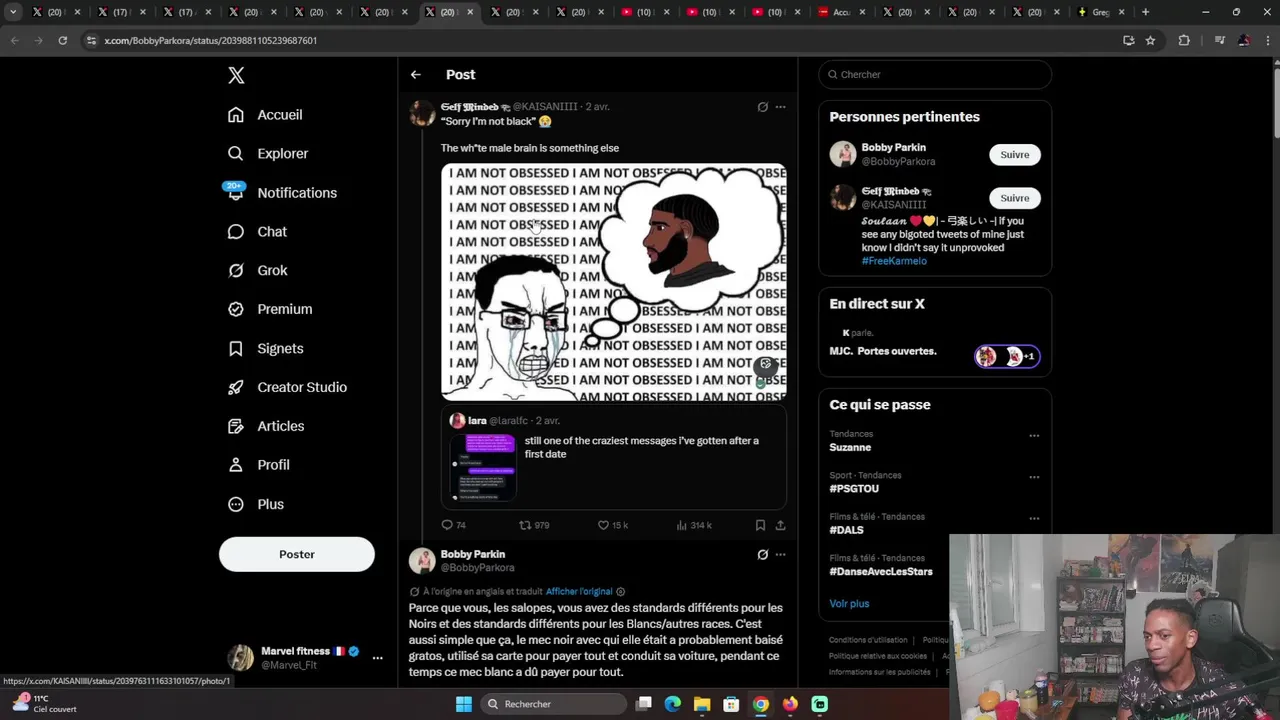The image size is (1280, 720).
Task: Open Chrome extensions puzzle icon
Action: click(1184, 40)
